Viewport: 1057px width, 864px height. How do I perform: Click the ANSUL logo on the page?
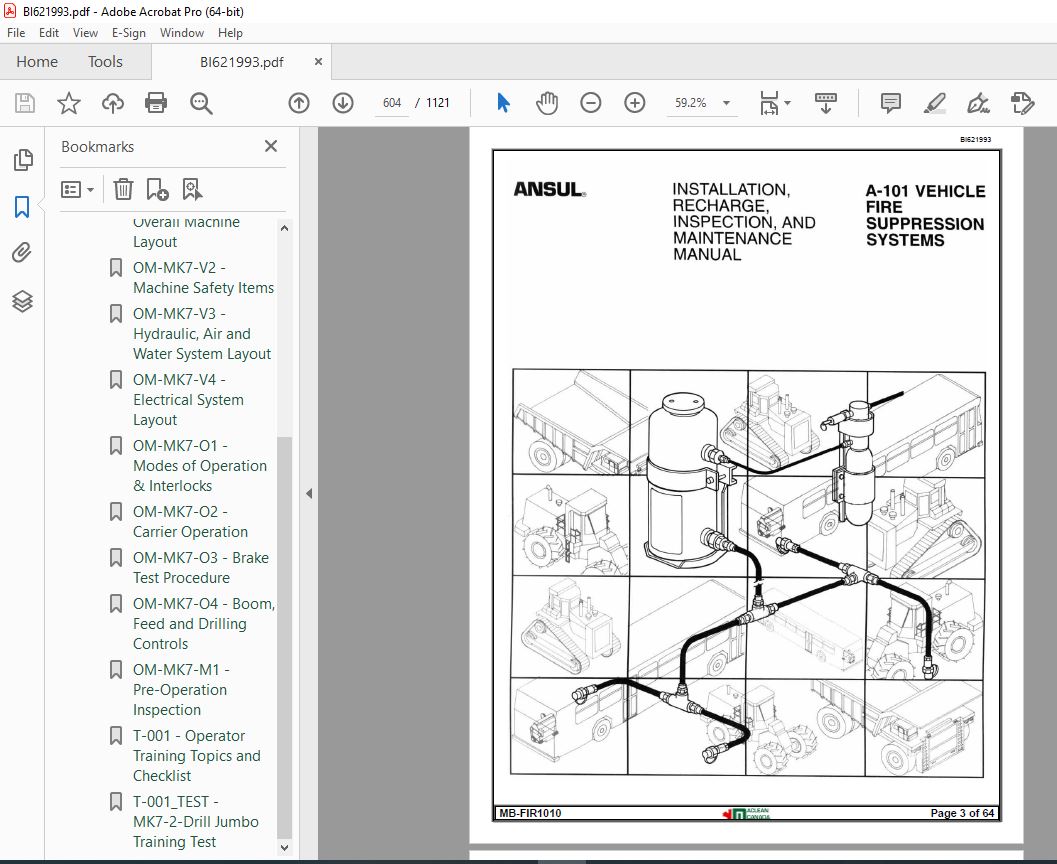(x=549, y=190)
